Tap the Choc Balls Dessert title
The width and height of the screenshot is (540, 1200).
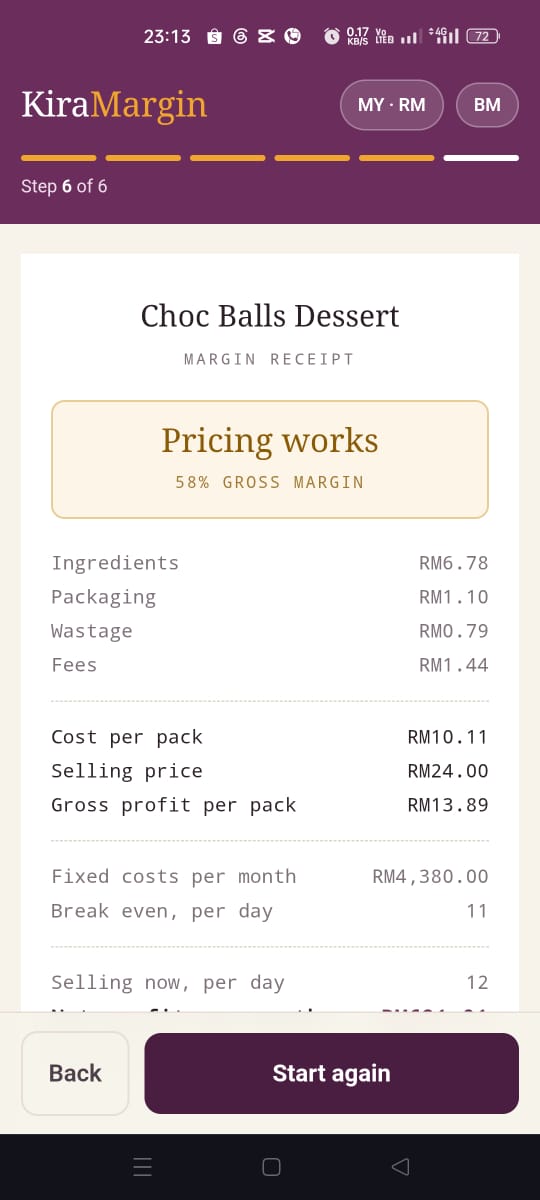tap(270, 316)
